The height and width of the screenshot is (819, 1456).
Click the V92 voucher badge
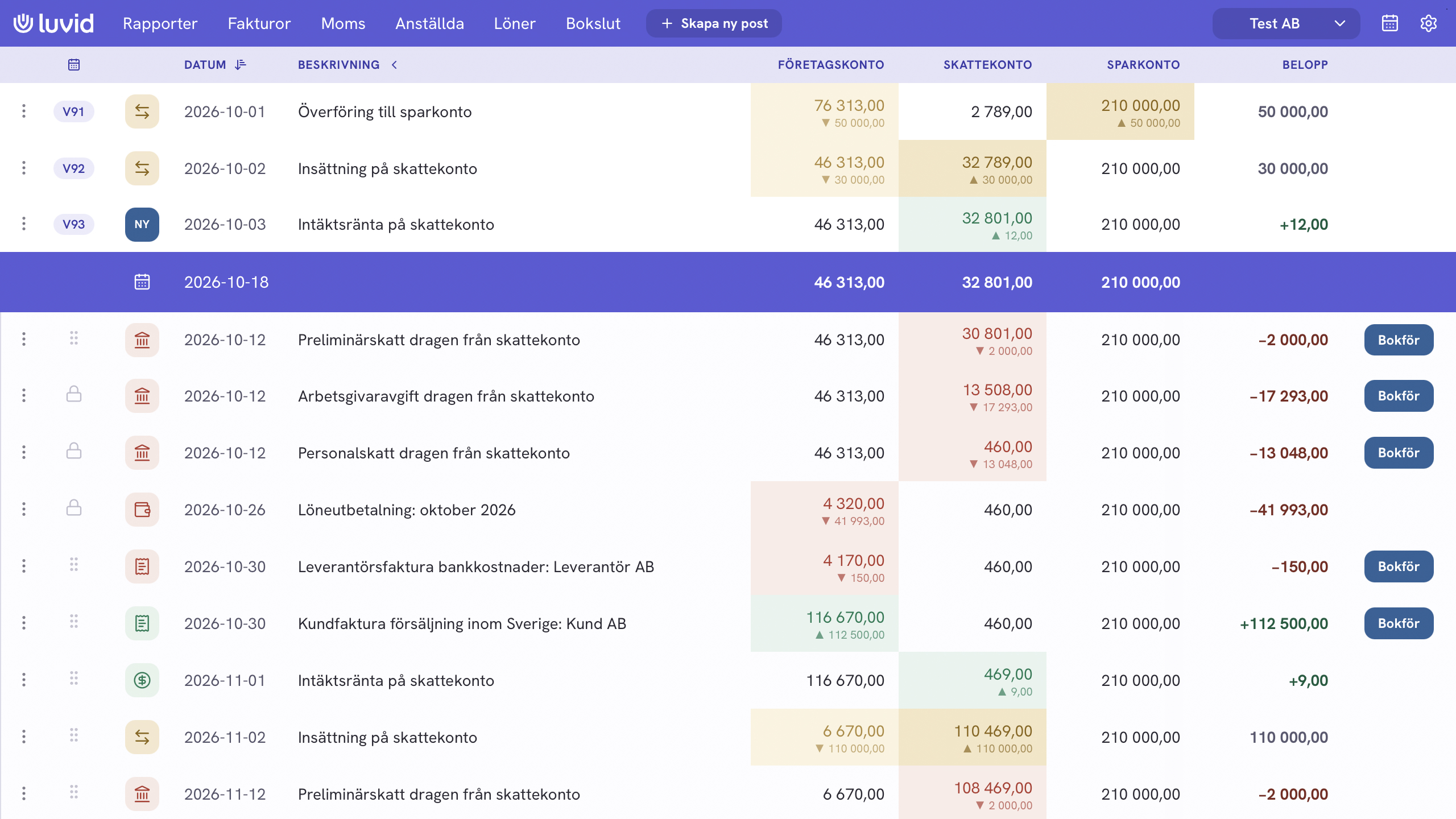pos(74,168)
